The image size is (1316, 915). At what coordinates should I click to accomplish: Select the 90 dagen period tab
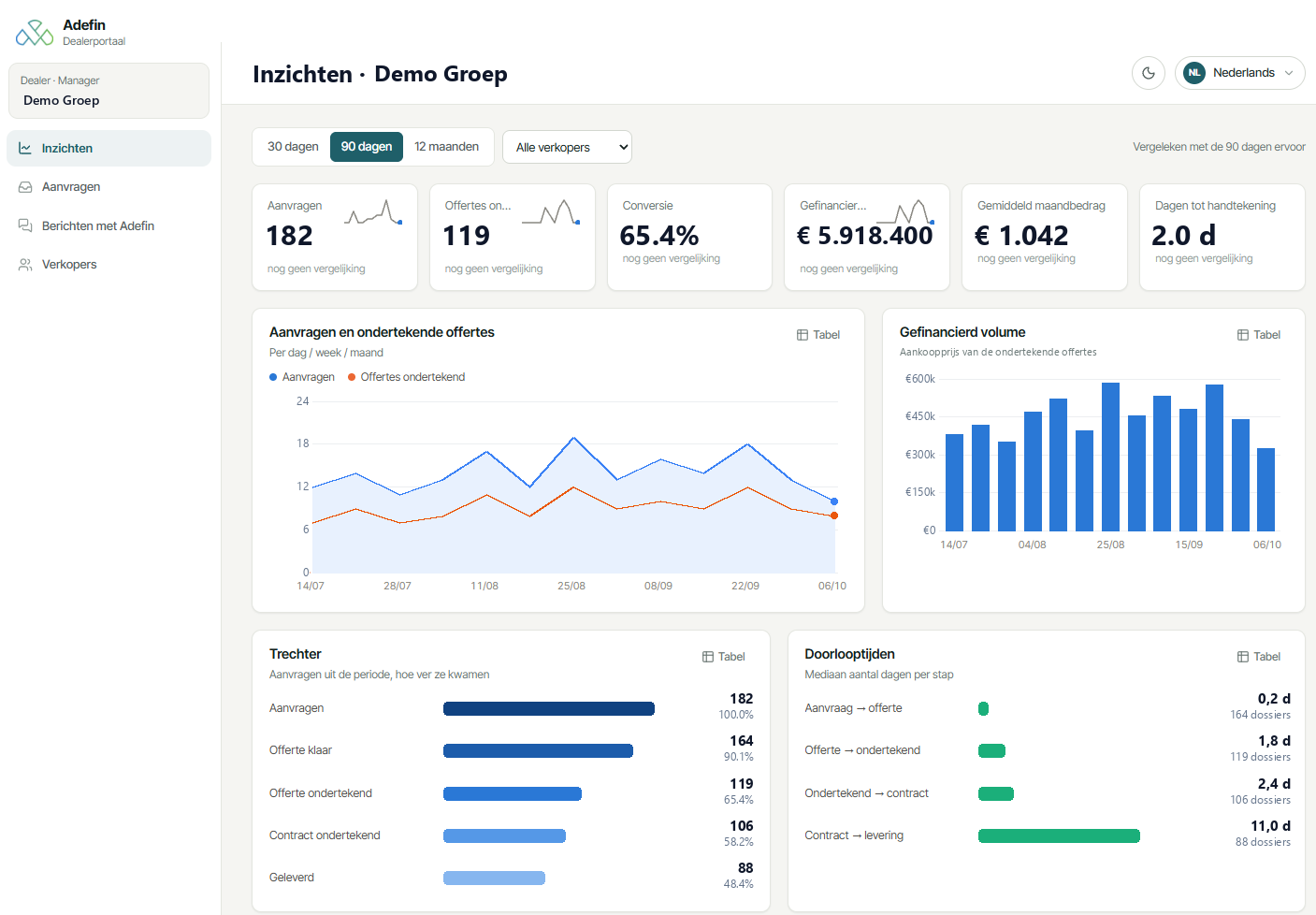point(367,147)
